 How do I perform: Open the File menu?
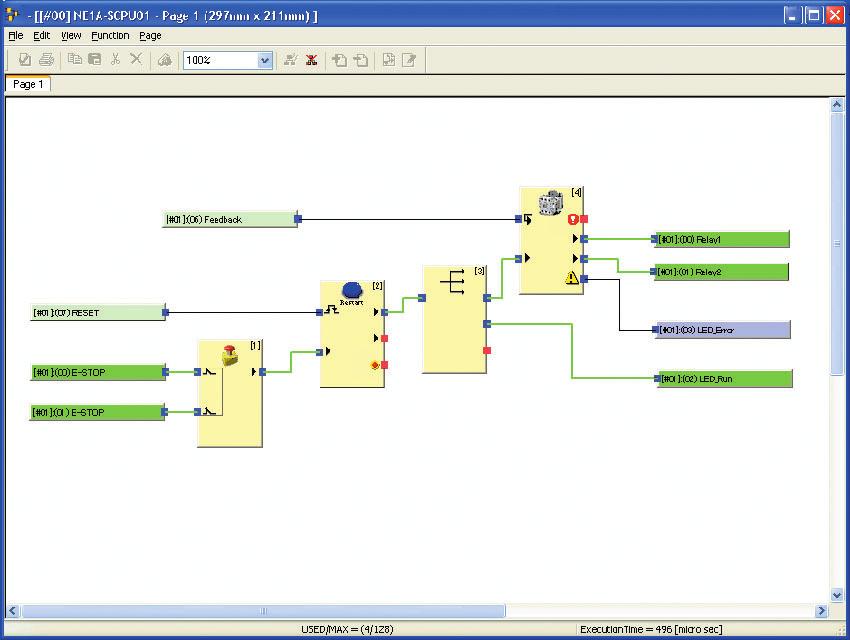click(16, 36)
